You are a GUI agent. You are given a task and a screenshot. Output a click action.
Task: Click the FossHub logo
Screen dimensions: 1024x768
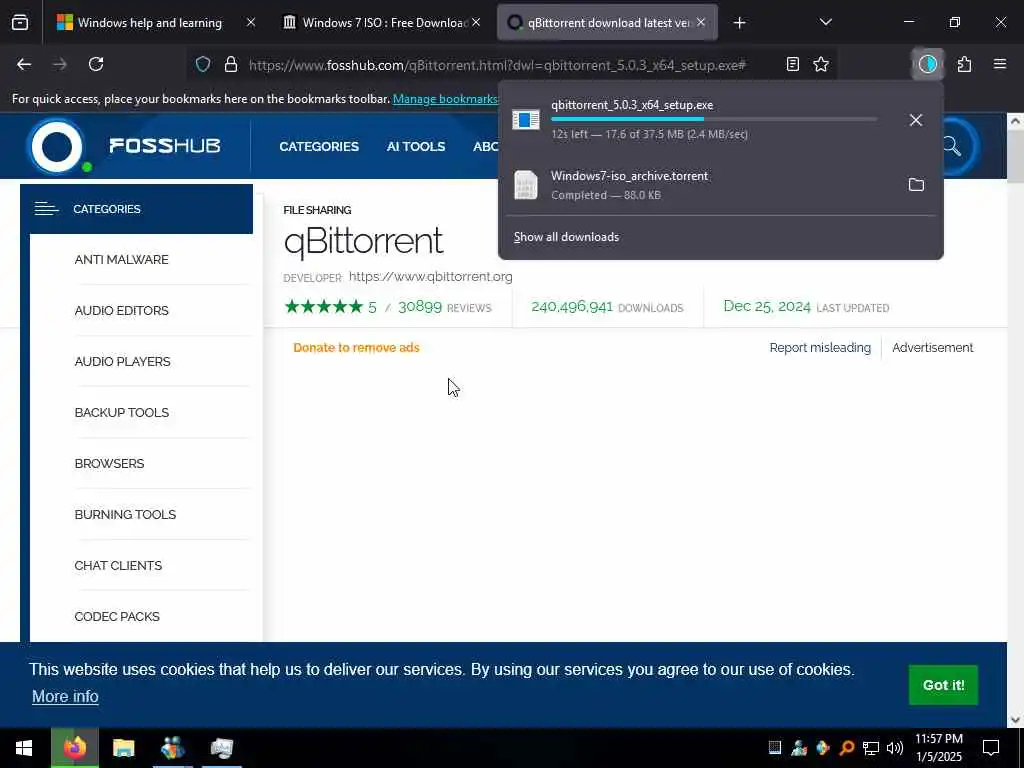pyautogui.click(x=124, y=146)
